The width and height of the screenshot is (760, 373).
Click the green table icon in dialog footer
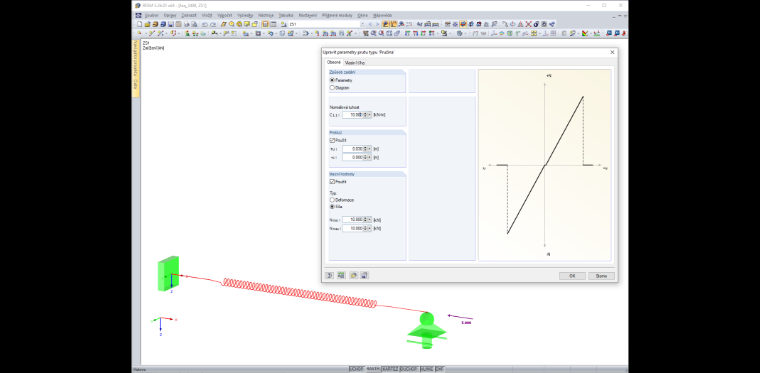(341, 275)
